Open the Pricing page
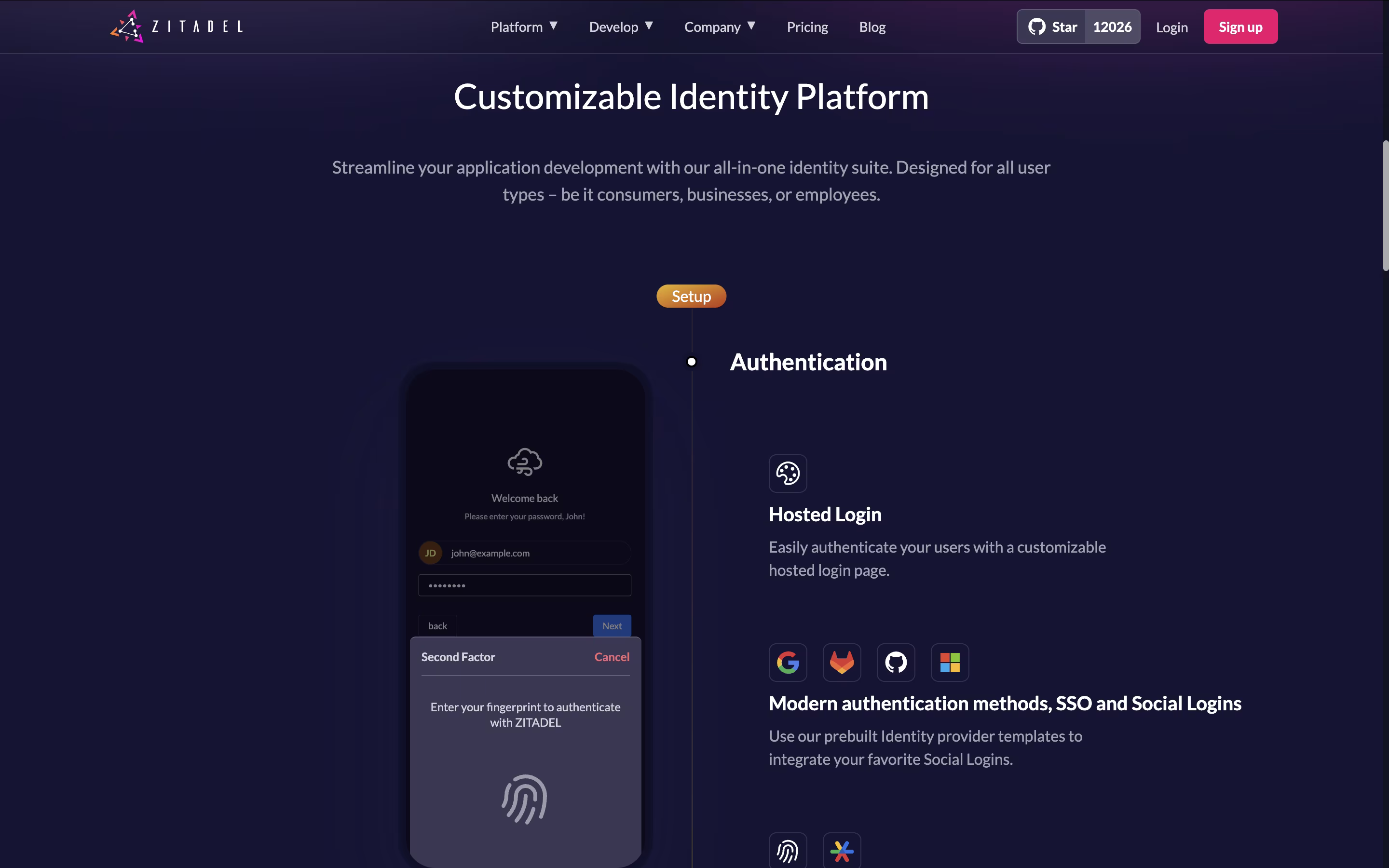The image size is (1389, 868). click(x=807, y=27)
